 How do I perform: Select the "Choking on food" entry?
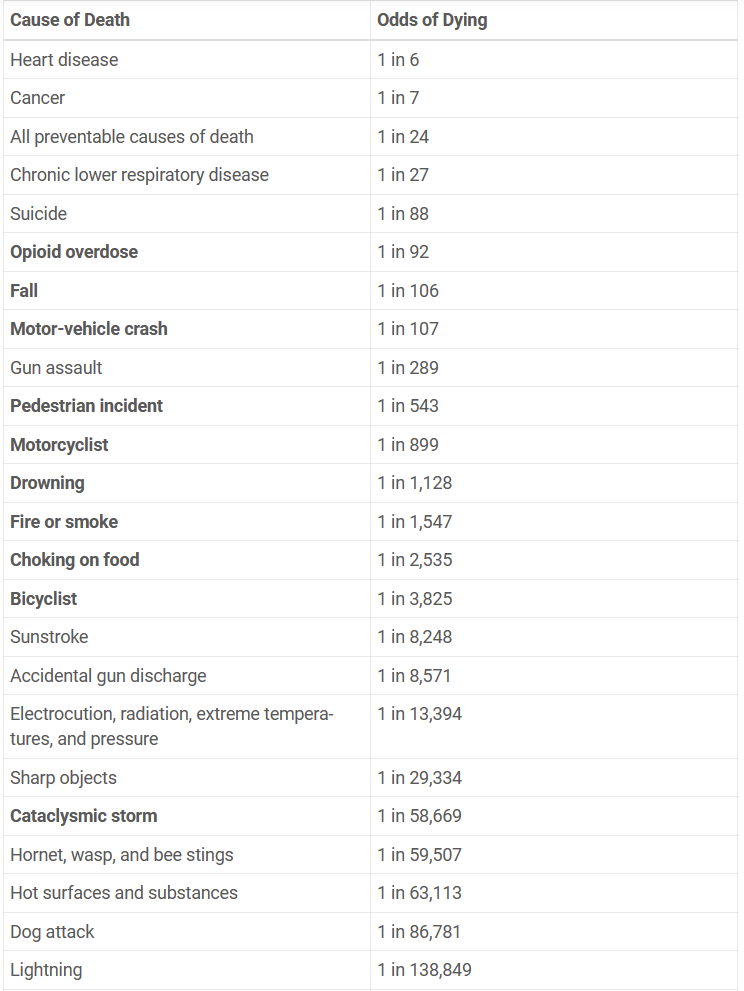click(75, 560)
